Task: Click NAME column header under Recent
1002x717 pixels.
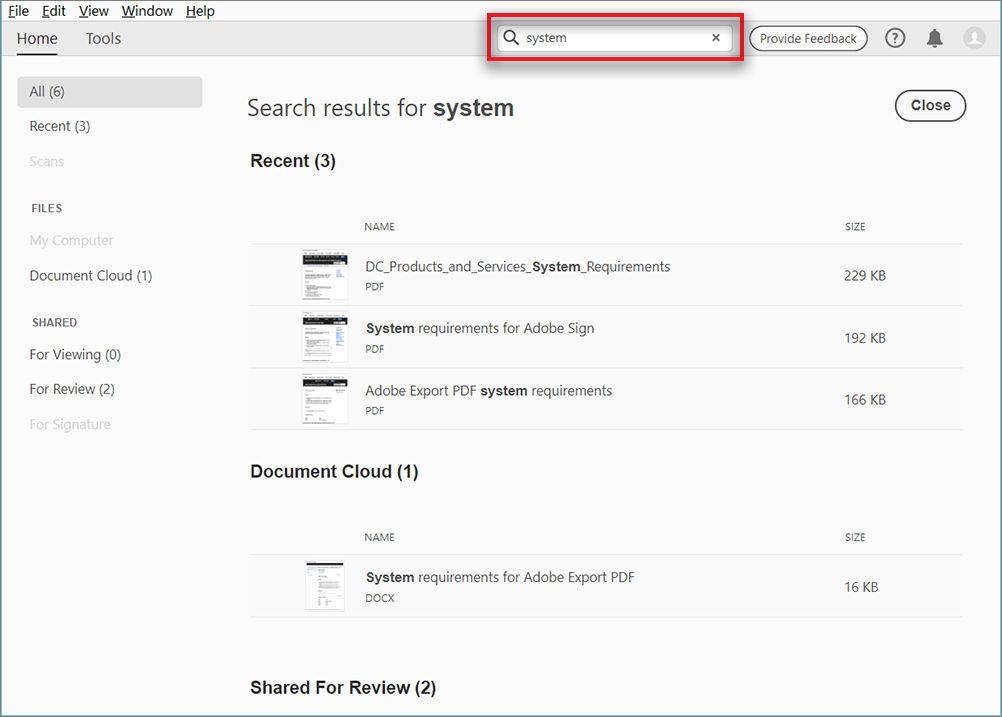Action: click(x=380, y=227)
